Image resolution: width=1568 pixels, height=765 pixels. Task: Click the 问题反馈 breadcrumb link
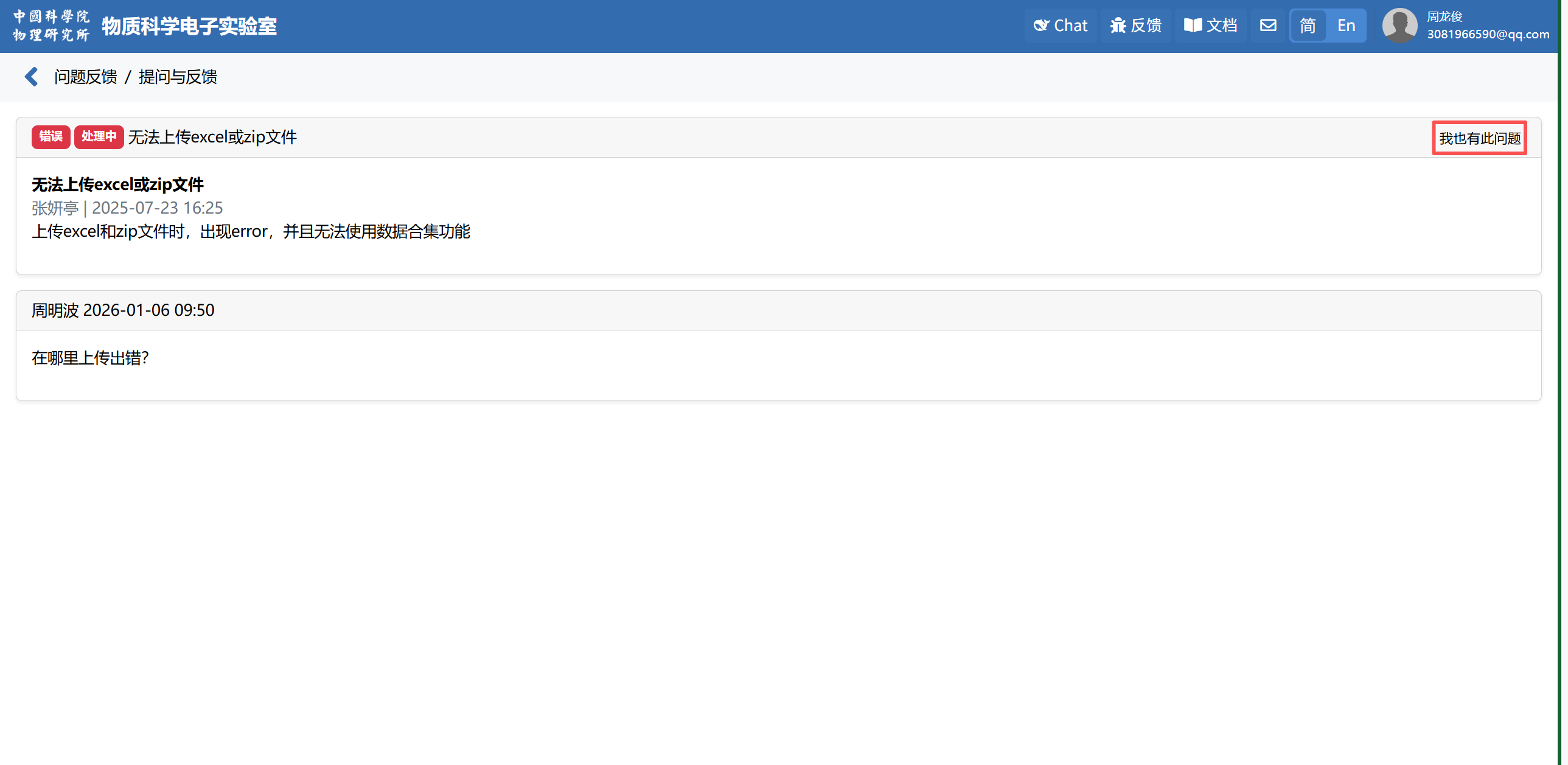[x=85, y=77]
